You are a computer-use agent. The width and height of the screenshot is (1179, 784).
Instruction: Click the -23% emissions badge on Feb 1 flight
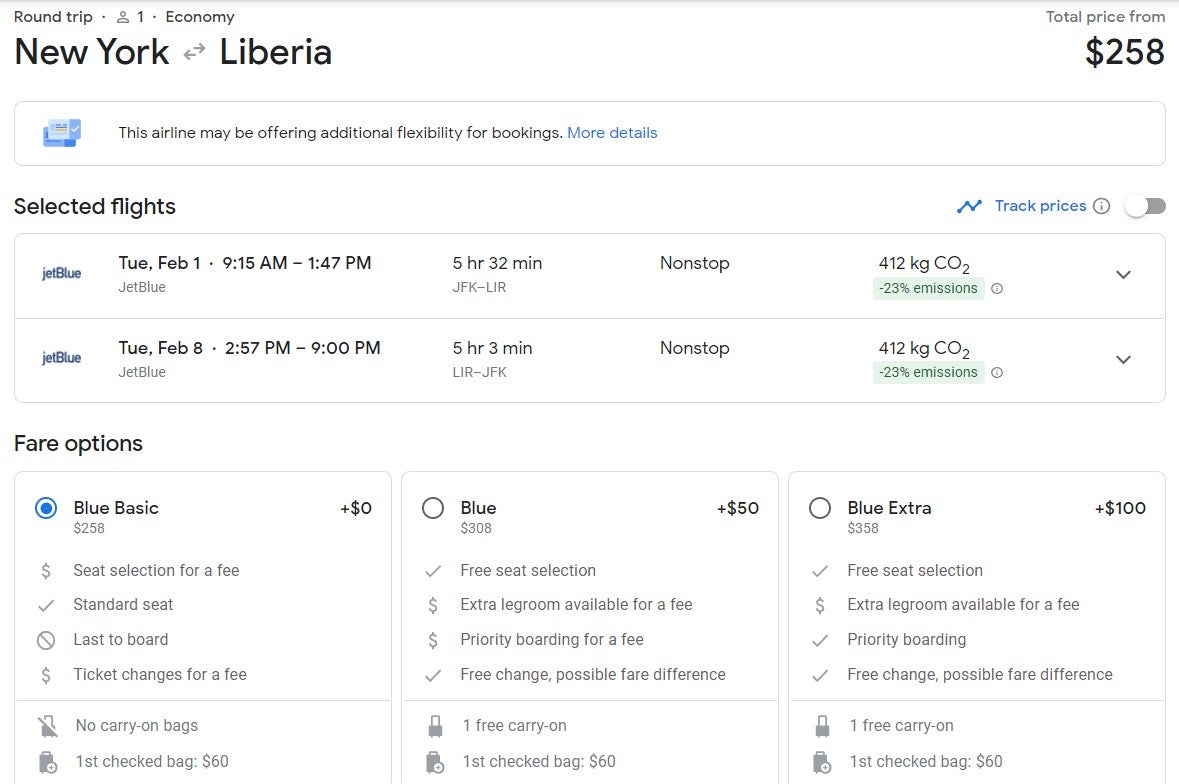click(x=929, y=289)
